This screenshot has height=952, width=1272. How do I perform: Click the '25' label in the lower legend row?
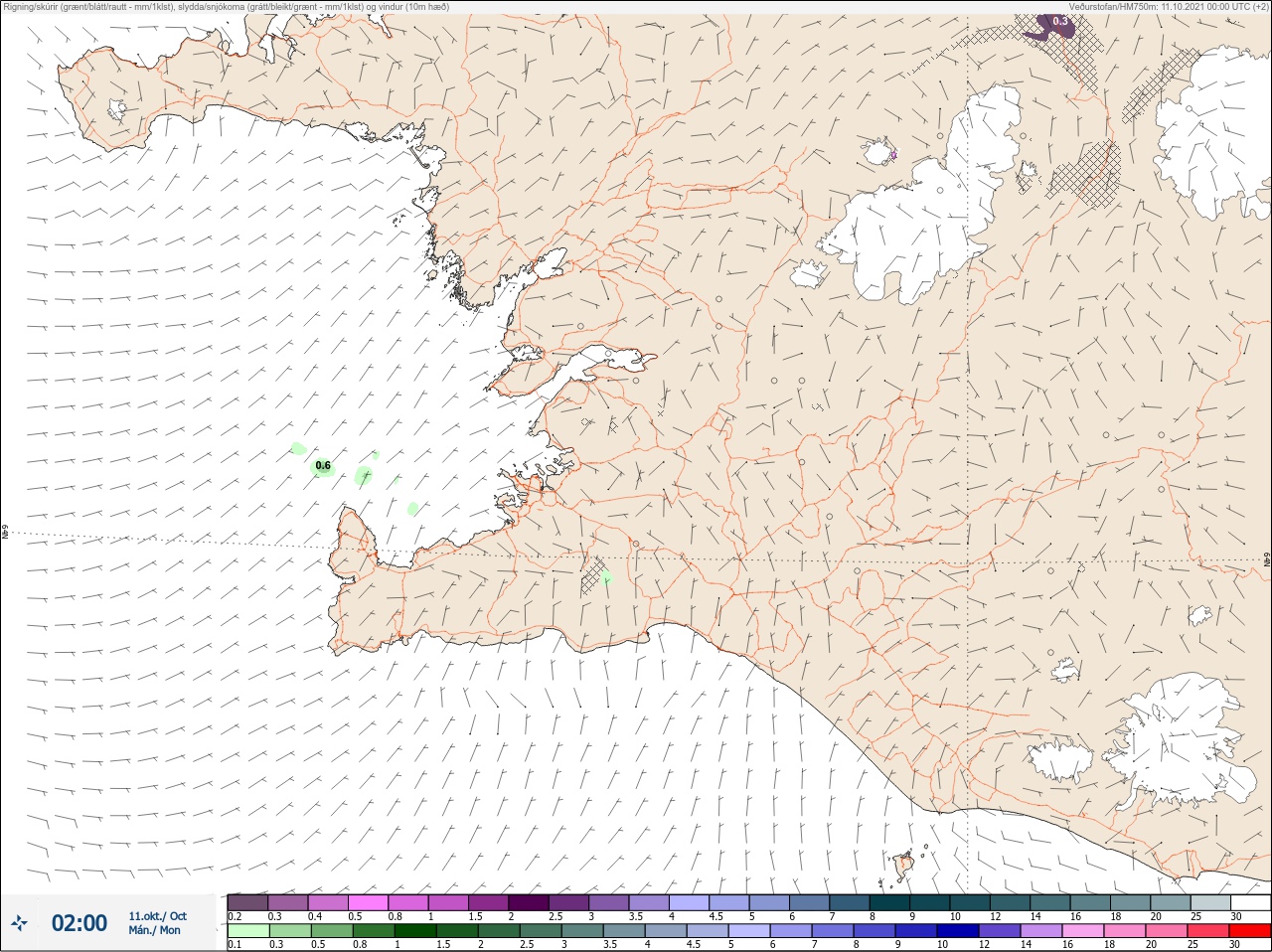(x=1194, y=945)
